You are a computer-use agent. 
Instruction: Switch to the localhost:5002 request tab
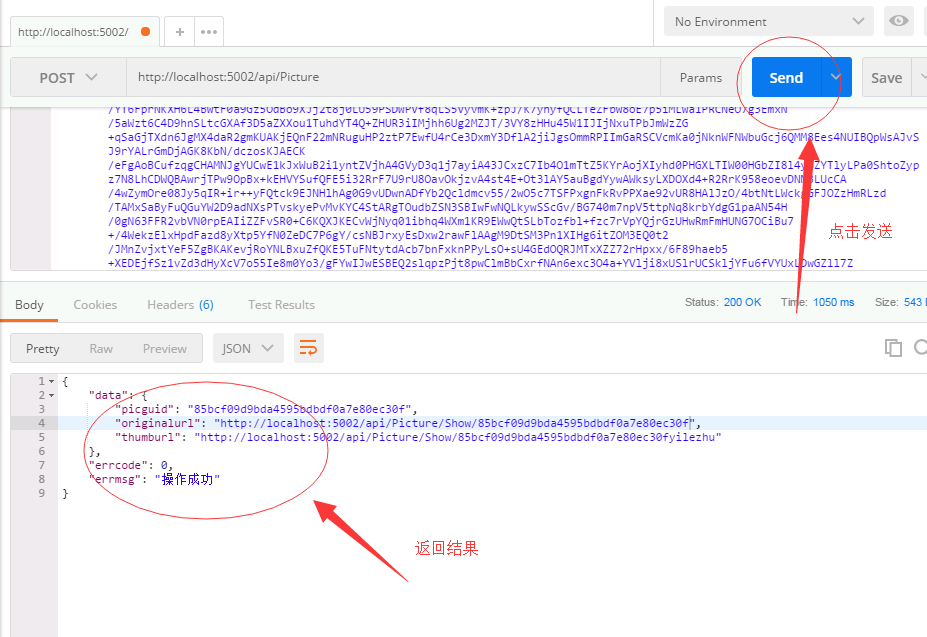point(85,32)
